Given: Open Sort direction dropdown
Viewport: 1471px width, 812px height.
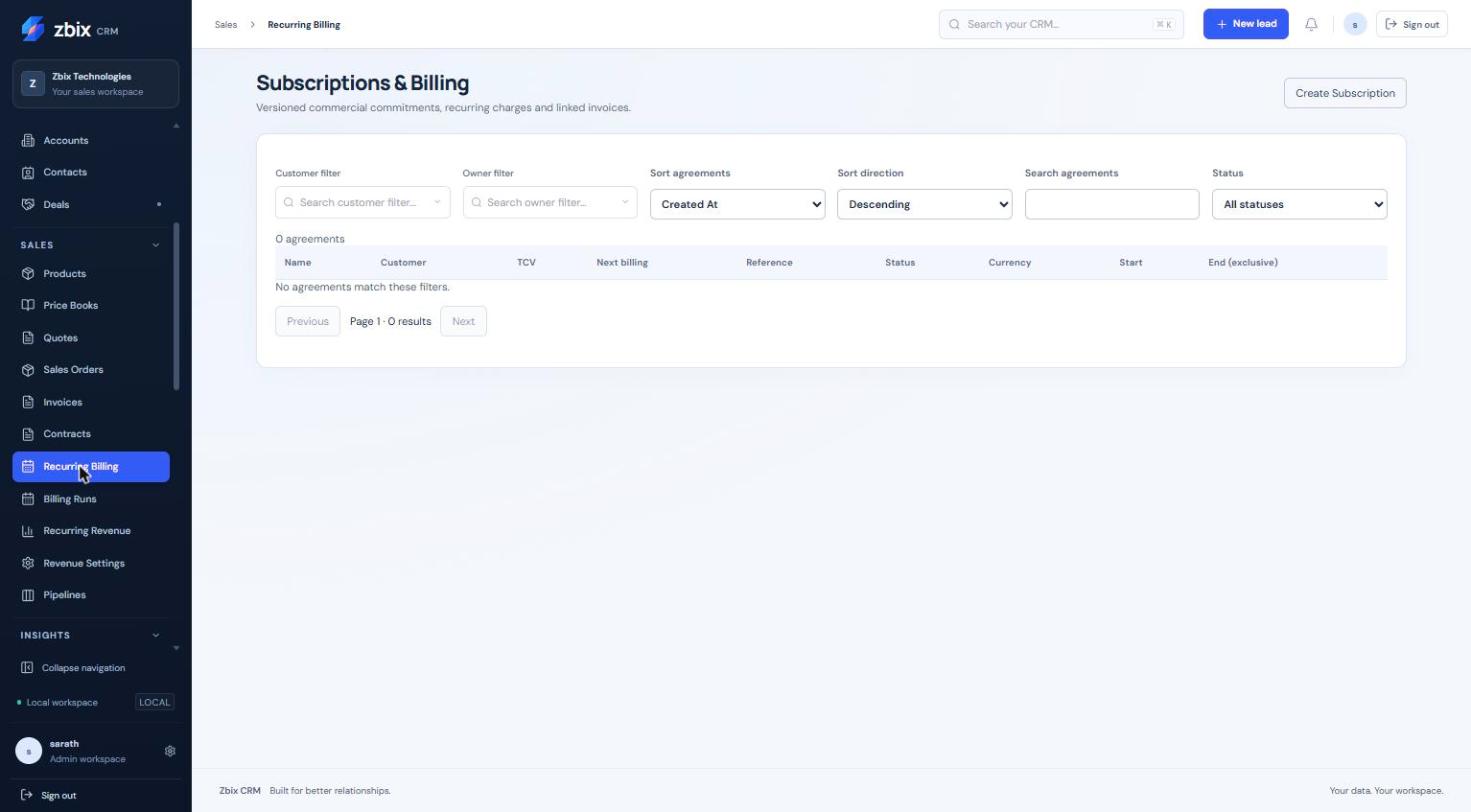Looking at the screenshot, I should click(x=925, y=204).
